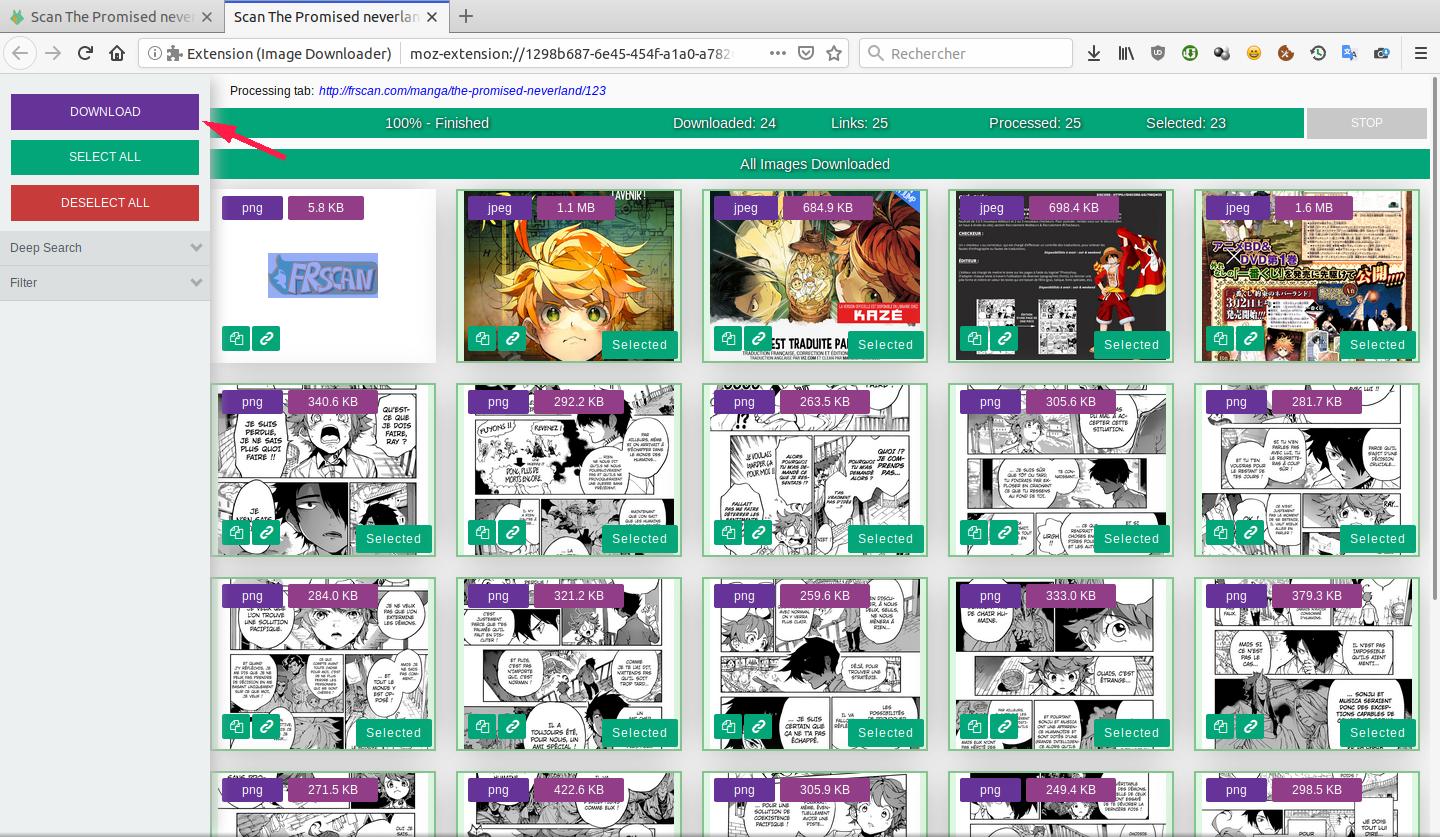Open the Firefox library icon
The width and height of the screenshot is (1440, 837).
(1126, 53)
